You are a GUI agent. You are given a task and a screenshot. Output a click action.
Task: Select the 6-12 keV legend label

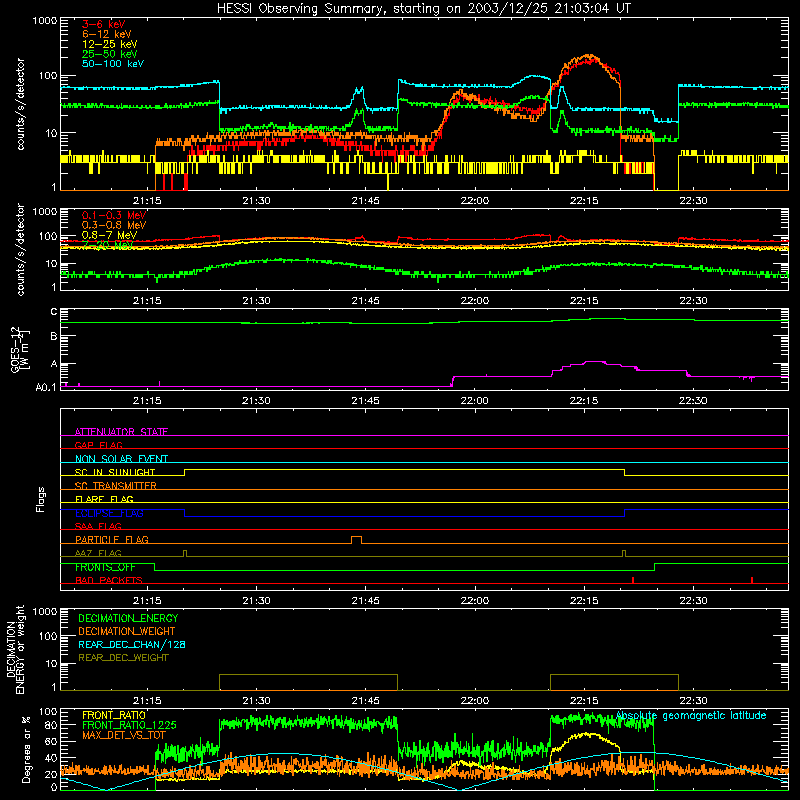pos(107,34)
